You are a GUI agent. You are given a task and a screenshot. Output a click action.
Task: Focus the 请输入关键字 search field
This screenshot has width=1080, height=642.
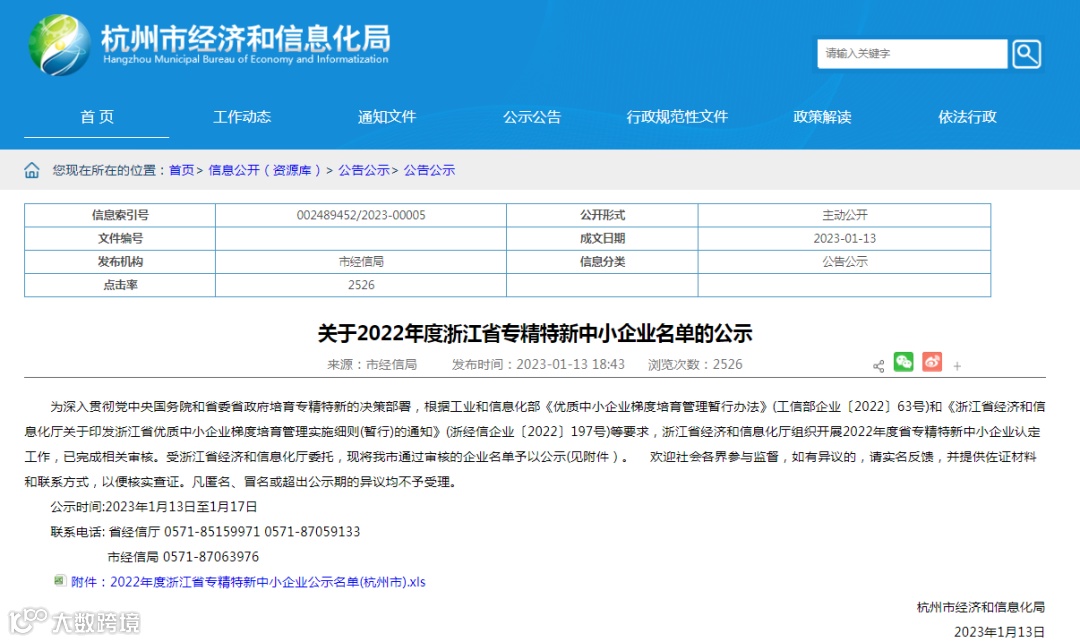[x=912, y=54]
